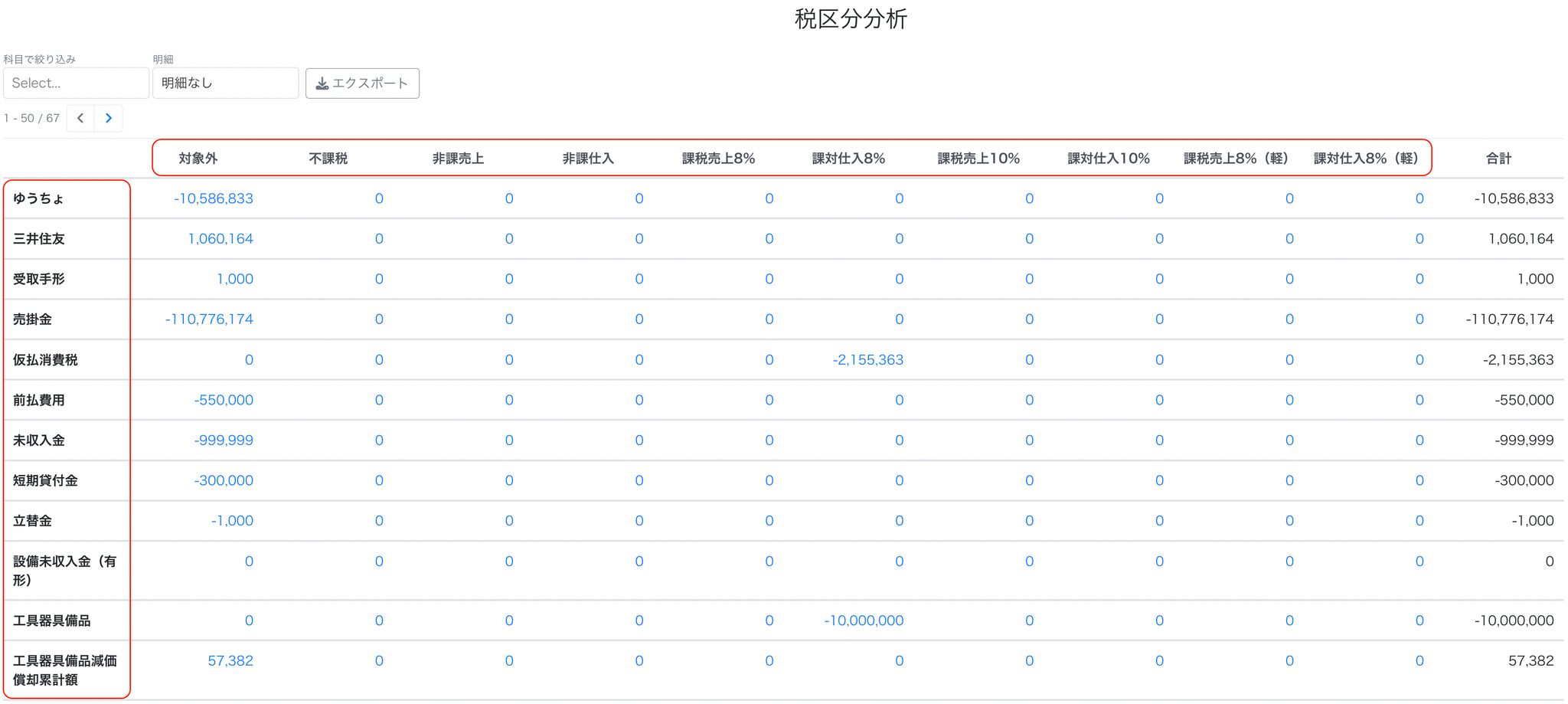The image size is (1568, 704).
Task: Open the -999,999 value in 未収入金 row
Action: point(224,440)
